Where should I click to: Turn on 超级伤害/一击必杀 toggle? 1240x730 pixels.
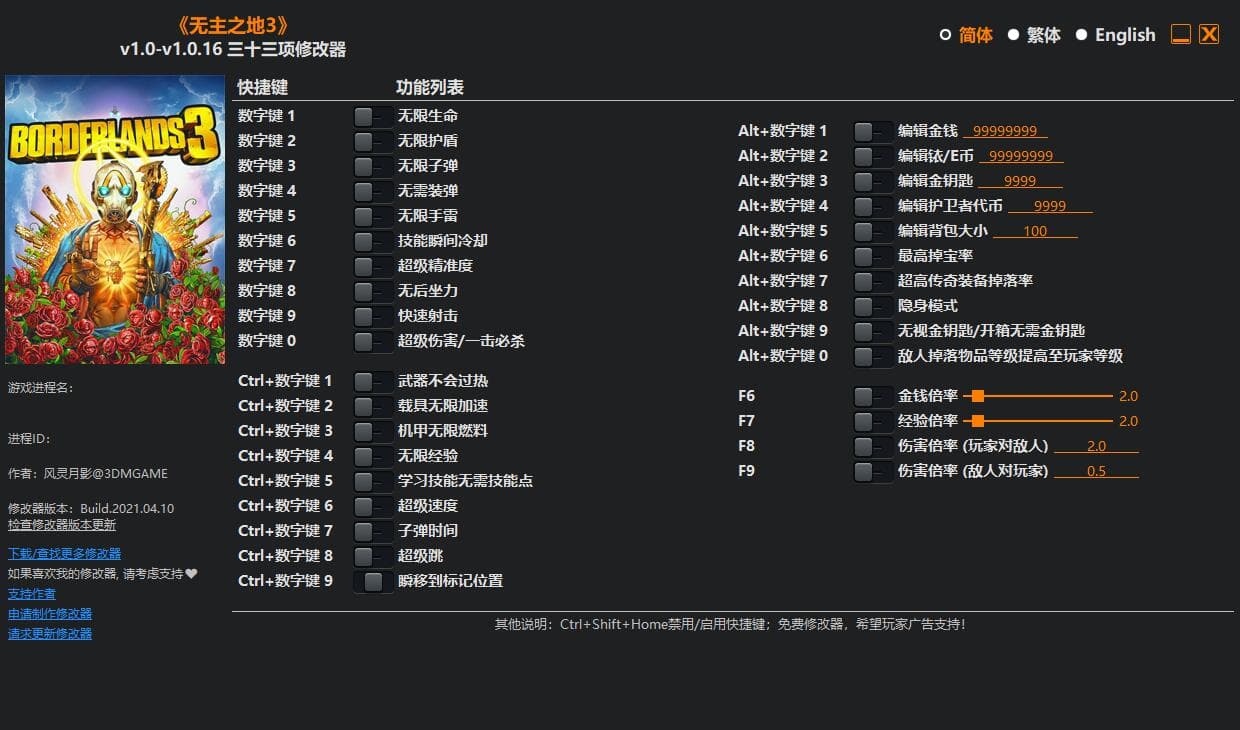coord(373,341)
